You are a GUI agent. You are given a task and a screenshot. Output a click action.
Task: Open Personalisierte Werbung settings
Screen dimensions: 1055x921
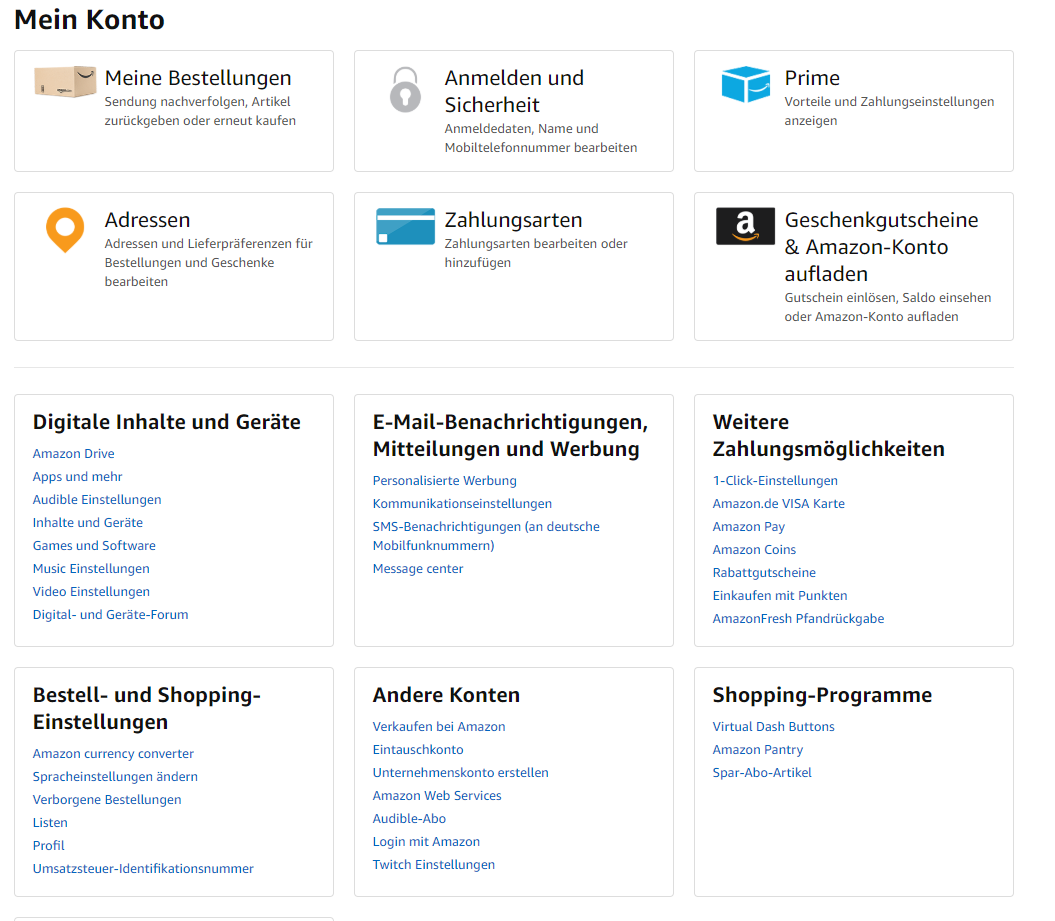[x=445, y=481]
